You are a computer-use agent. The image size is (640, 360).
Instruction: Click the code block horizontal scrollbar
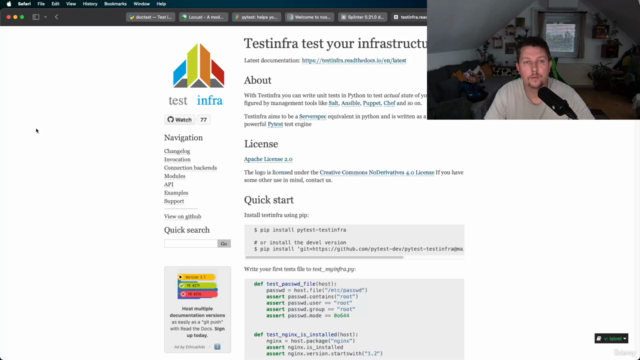click(324, 257)
